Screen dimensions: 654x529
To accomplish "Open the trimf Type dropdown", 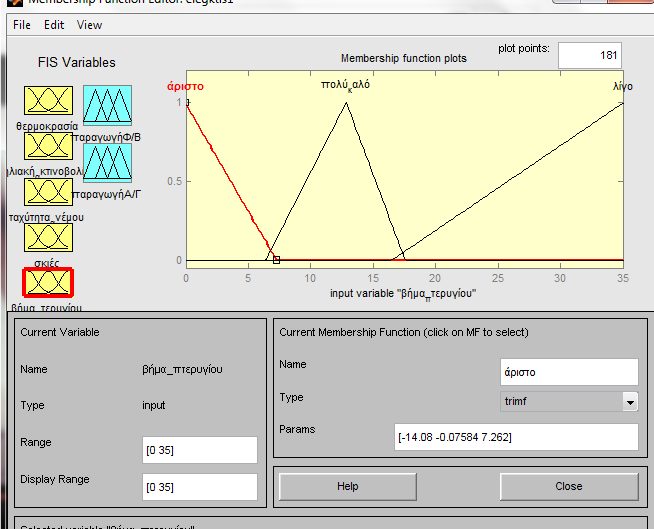I will click(x=569, y=402).
